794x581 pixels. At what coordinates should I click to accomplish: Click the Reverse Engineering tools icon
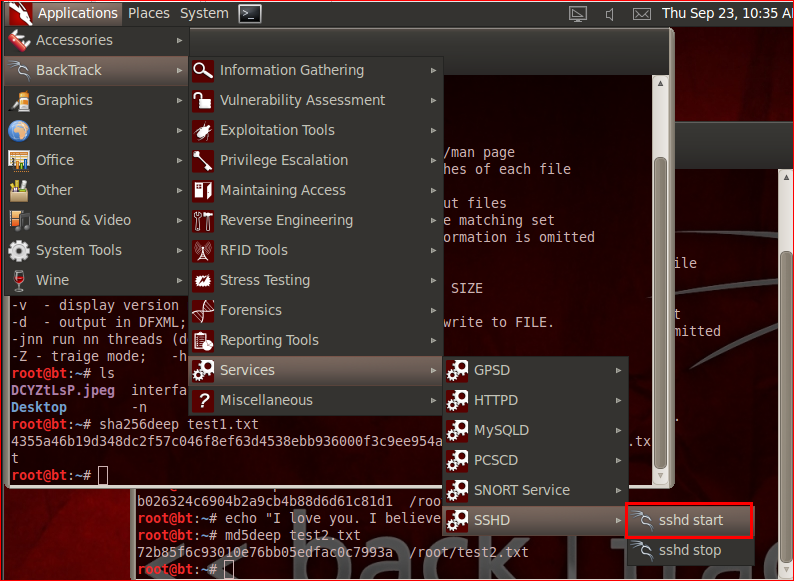[x=203, y=220]
